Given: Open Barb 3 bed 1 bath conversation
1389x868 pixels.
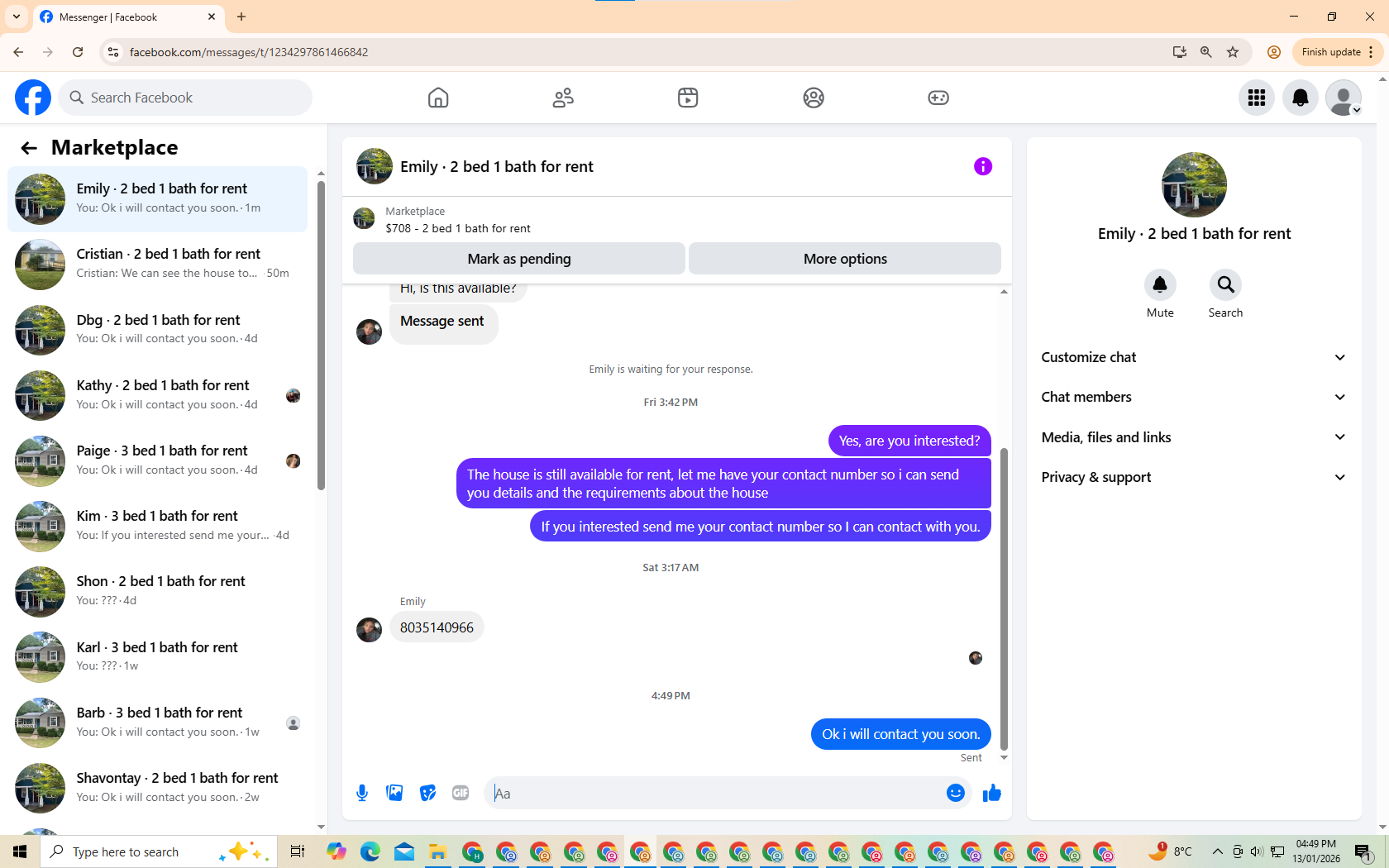Looking at the screenshot, I should pos(157,722).
